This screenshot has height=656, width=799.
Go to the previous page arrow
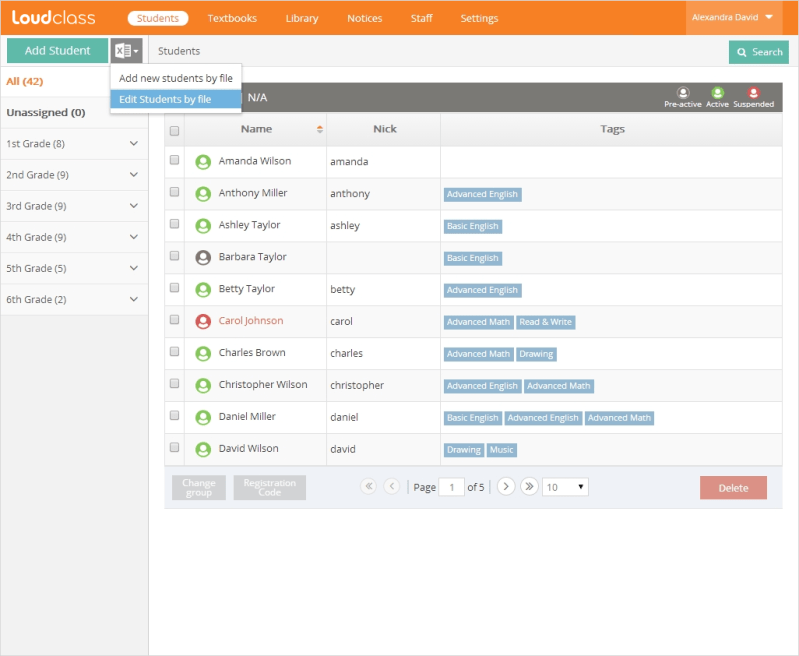click(391, 486)
